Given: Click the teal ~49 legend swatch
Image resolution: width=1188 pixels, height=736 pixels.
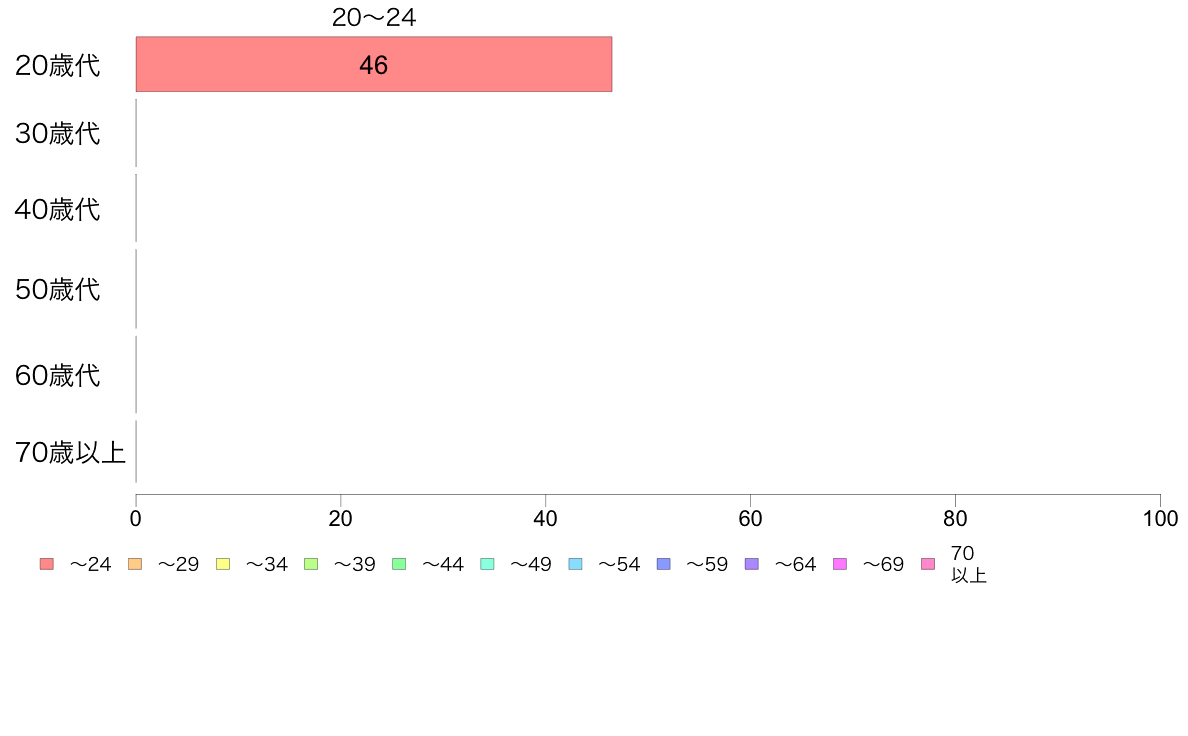Looking at the screenshot, I should point(487,564).
